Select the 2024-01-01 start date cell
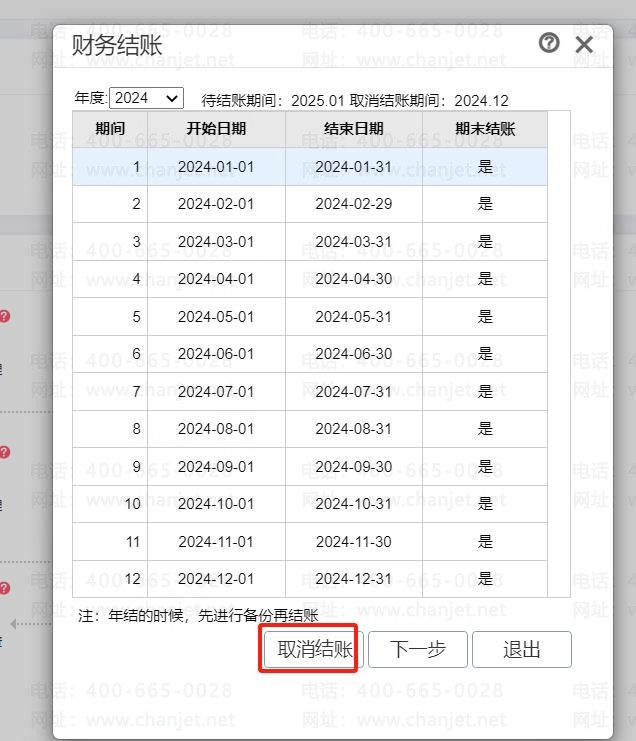Viewport: 636px width, 741px height. (216, 167)
